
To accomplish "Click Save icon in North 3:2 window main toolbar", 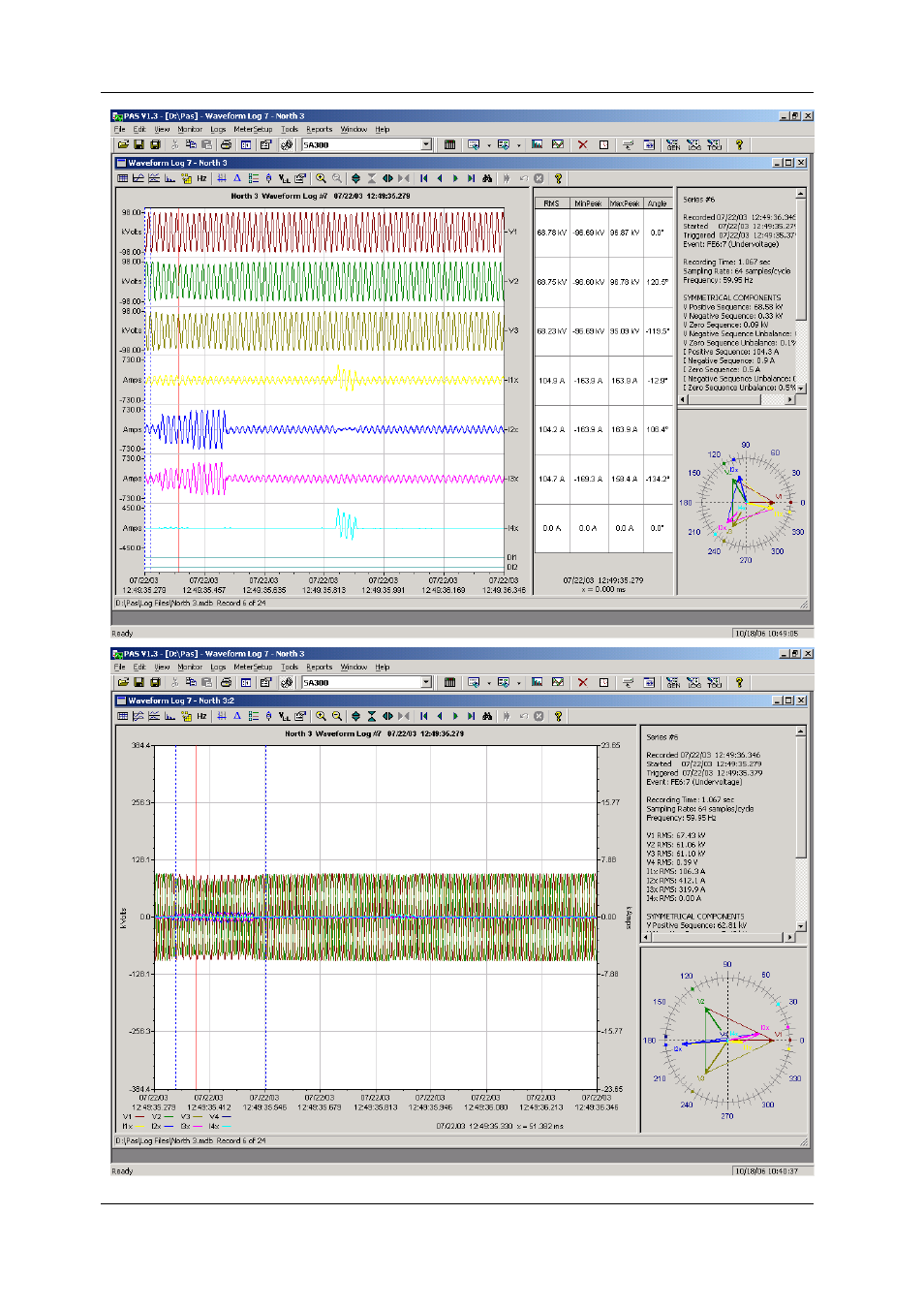I will pyautogui.click(x=139, y=683).
